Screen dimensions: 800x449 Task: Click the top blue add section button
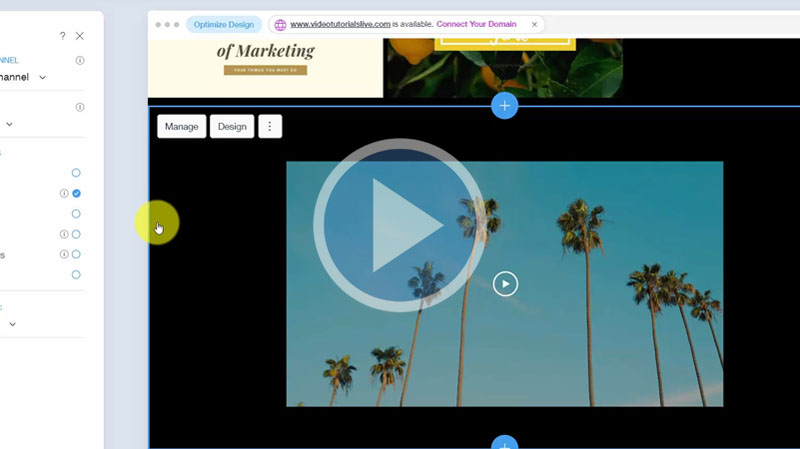(x=505, y=105)
